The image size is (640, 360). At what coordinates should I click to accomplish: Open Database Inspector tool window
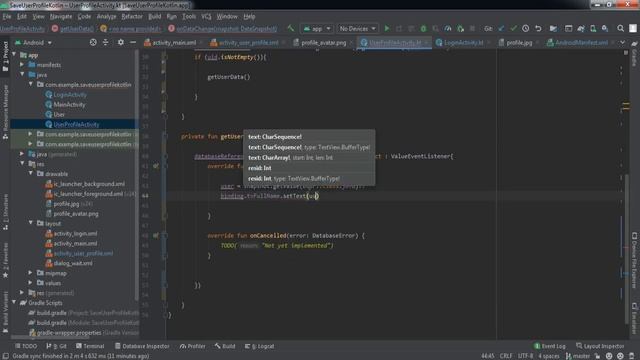[x=142, y=346]
